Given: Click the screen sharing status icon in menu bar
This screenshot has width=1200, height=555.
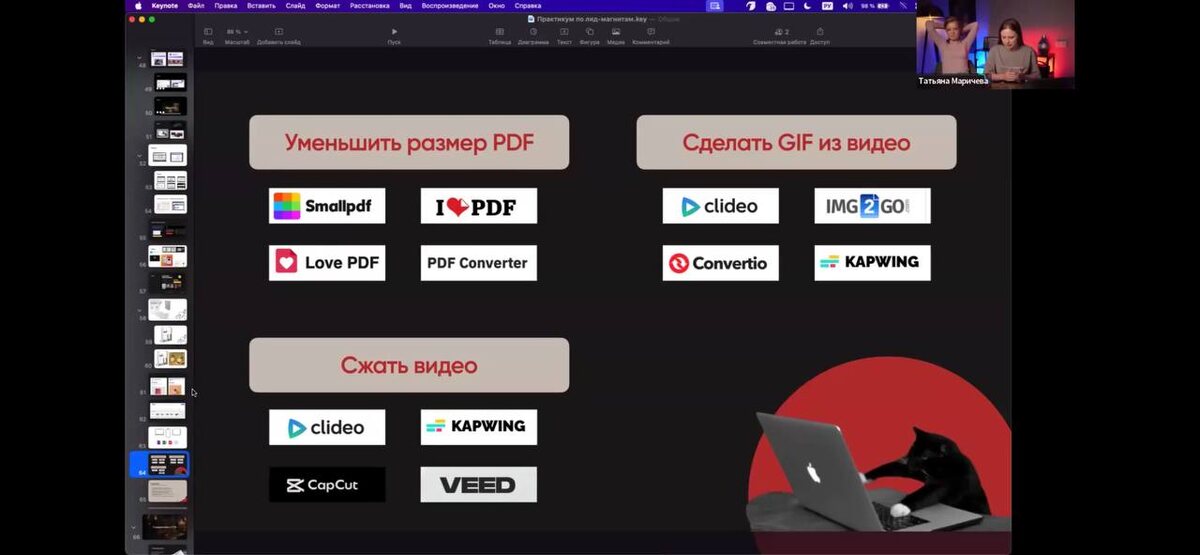Looking at the screenshot, I should tap(714, 5).
